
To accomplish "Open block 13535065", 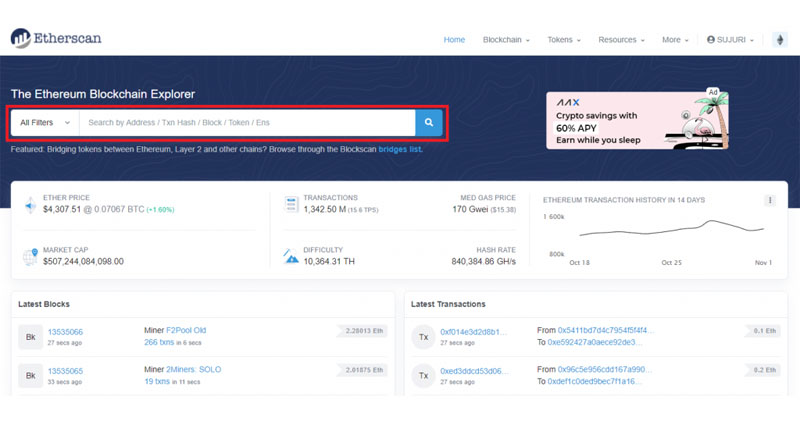I will click(65, 371).
